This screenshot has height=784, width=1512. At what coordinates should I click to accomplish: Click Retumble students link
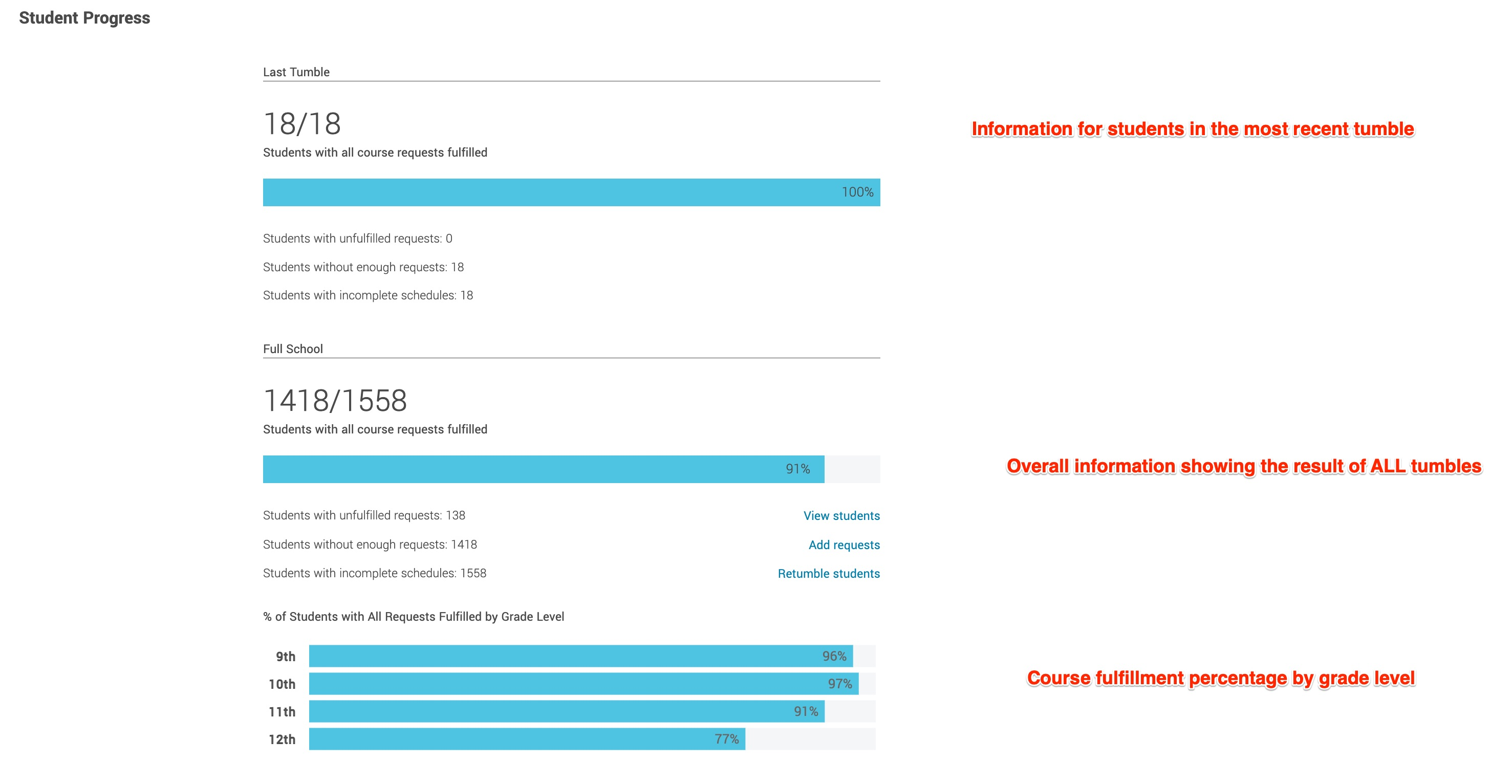[828, 574]
